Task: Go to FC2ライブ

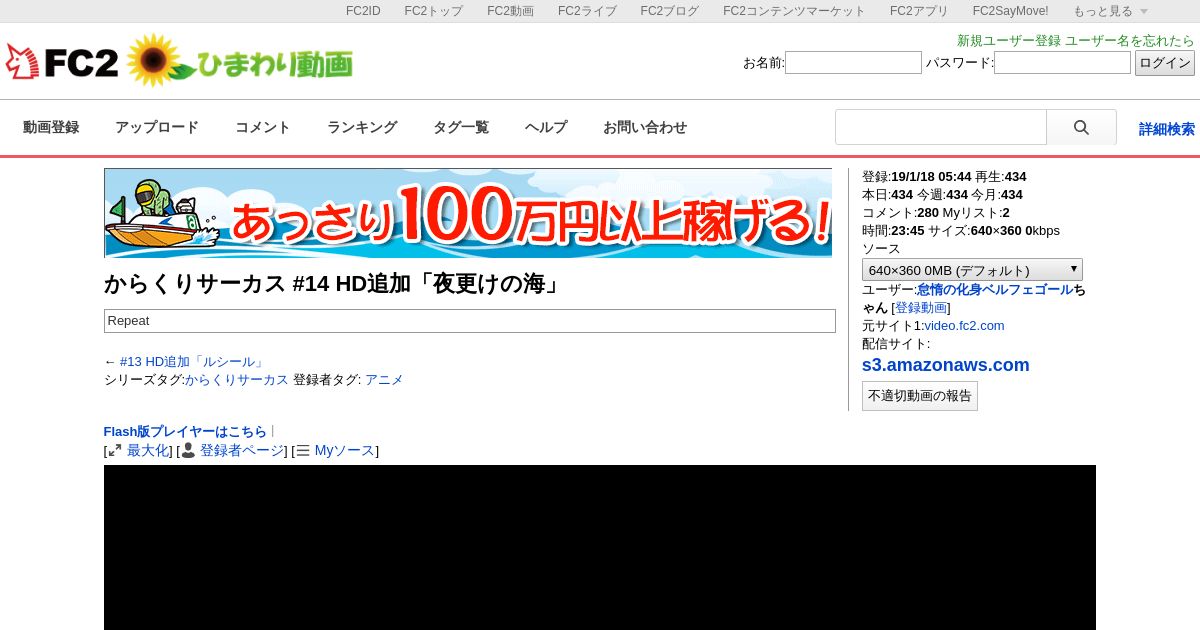Action: (587, 11)
